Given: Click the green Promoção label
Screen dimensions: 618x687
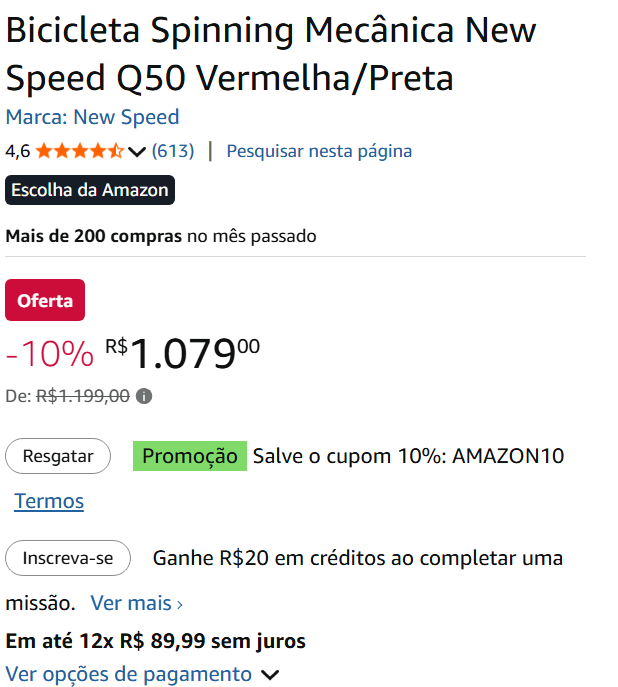Looking at the screenshot, I should (x=190, y=456).
